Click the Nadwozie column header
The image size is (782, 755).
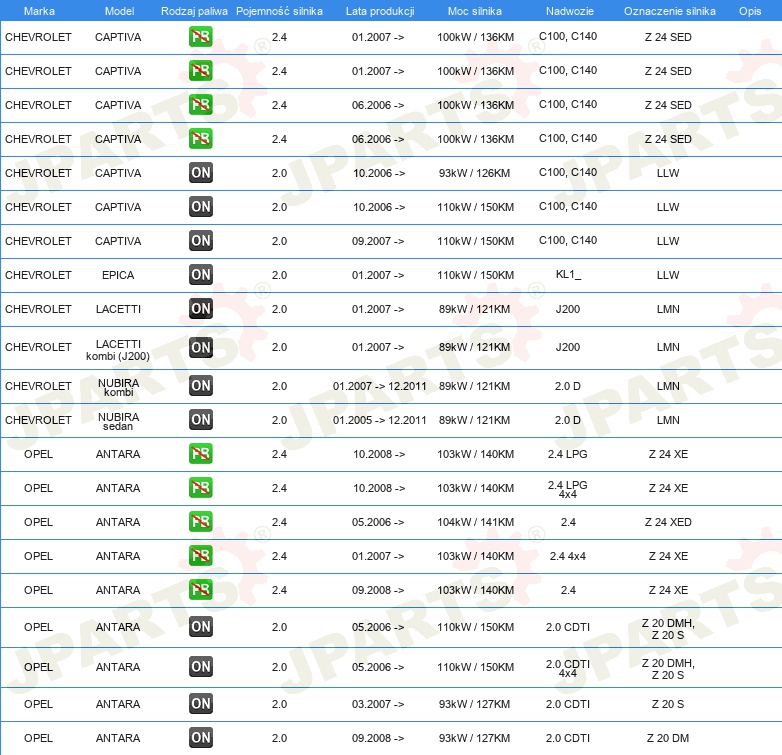click(x=570, y=11)
